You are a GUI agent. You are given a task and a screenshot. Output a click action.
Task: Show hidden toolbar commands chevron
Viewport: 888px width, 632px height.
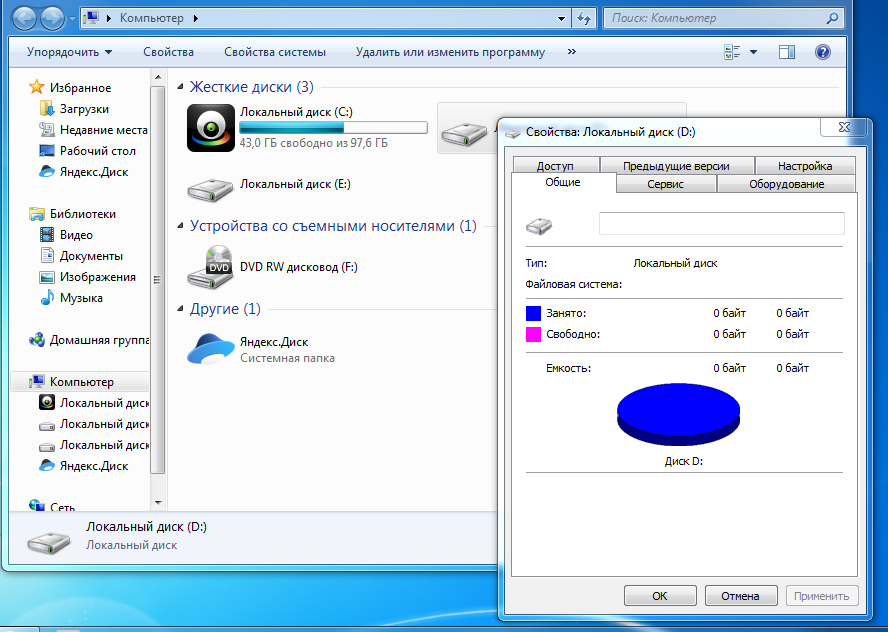click(x=571, y=52)
